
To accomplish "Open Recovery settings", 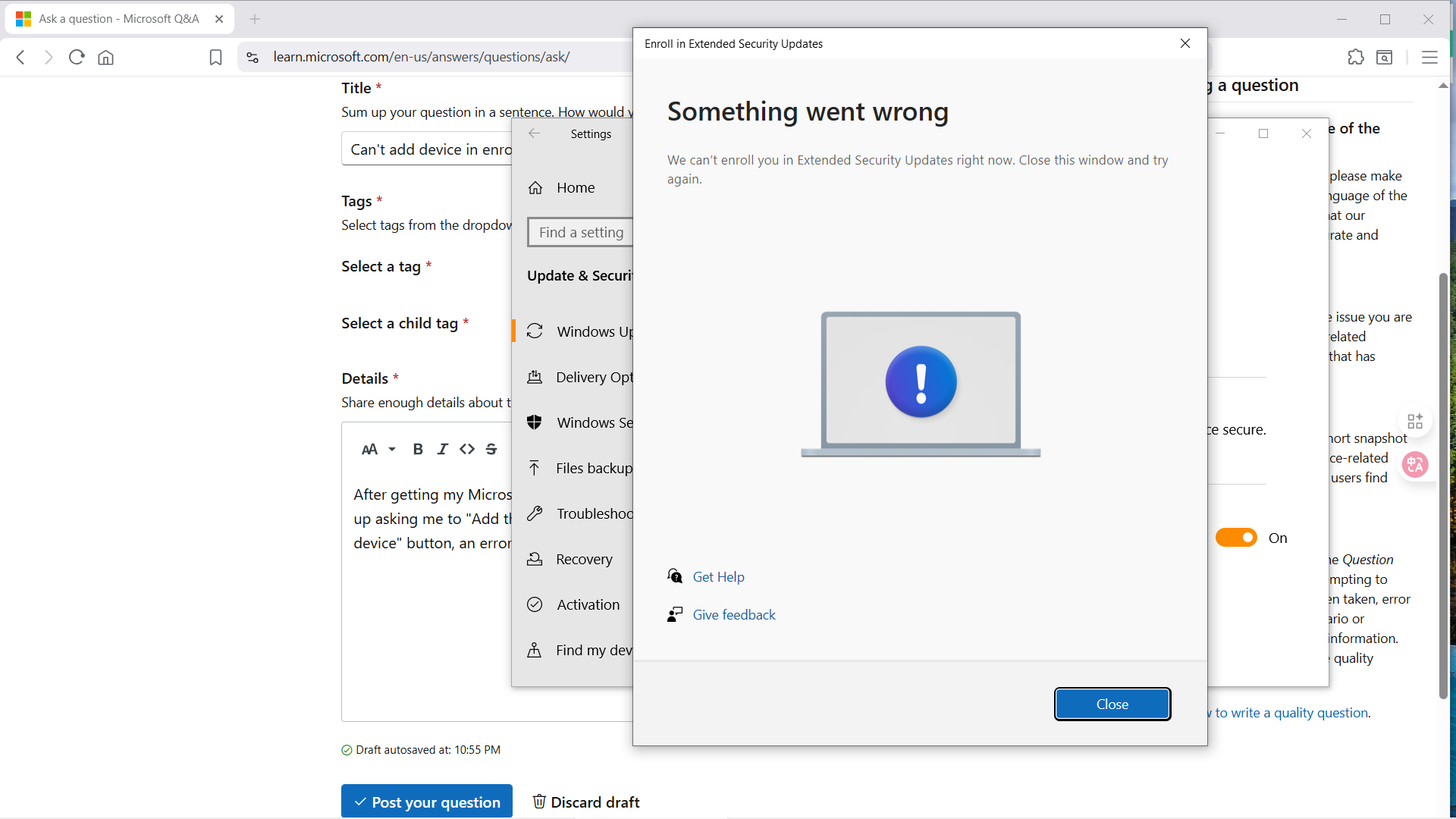I will (x=584, y=559).
